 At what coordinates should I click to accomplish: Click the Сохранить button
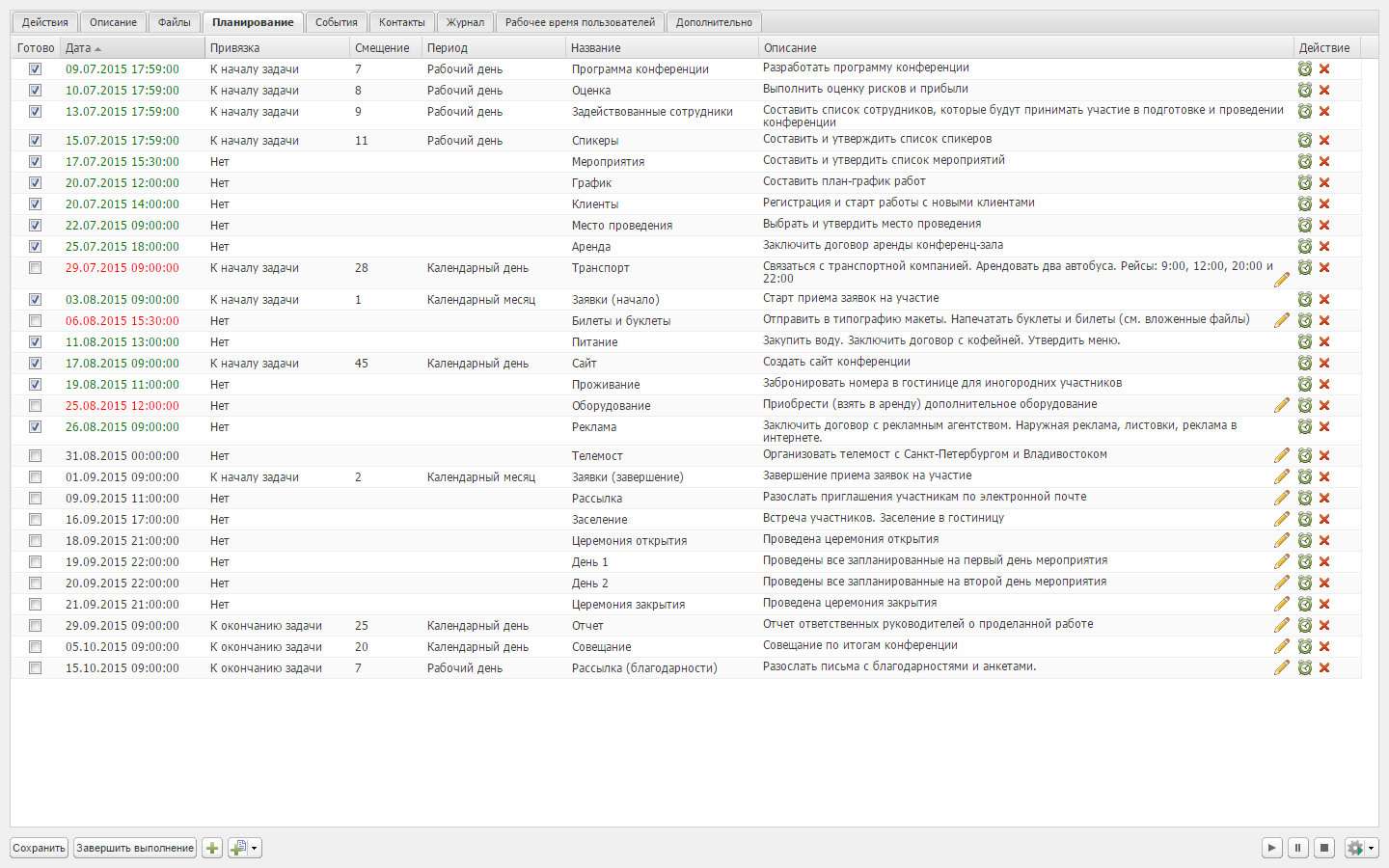click(40, 848)
